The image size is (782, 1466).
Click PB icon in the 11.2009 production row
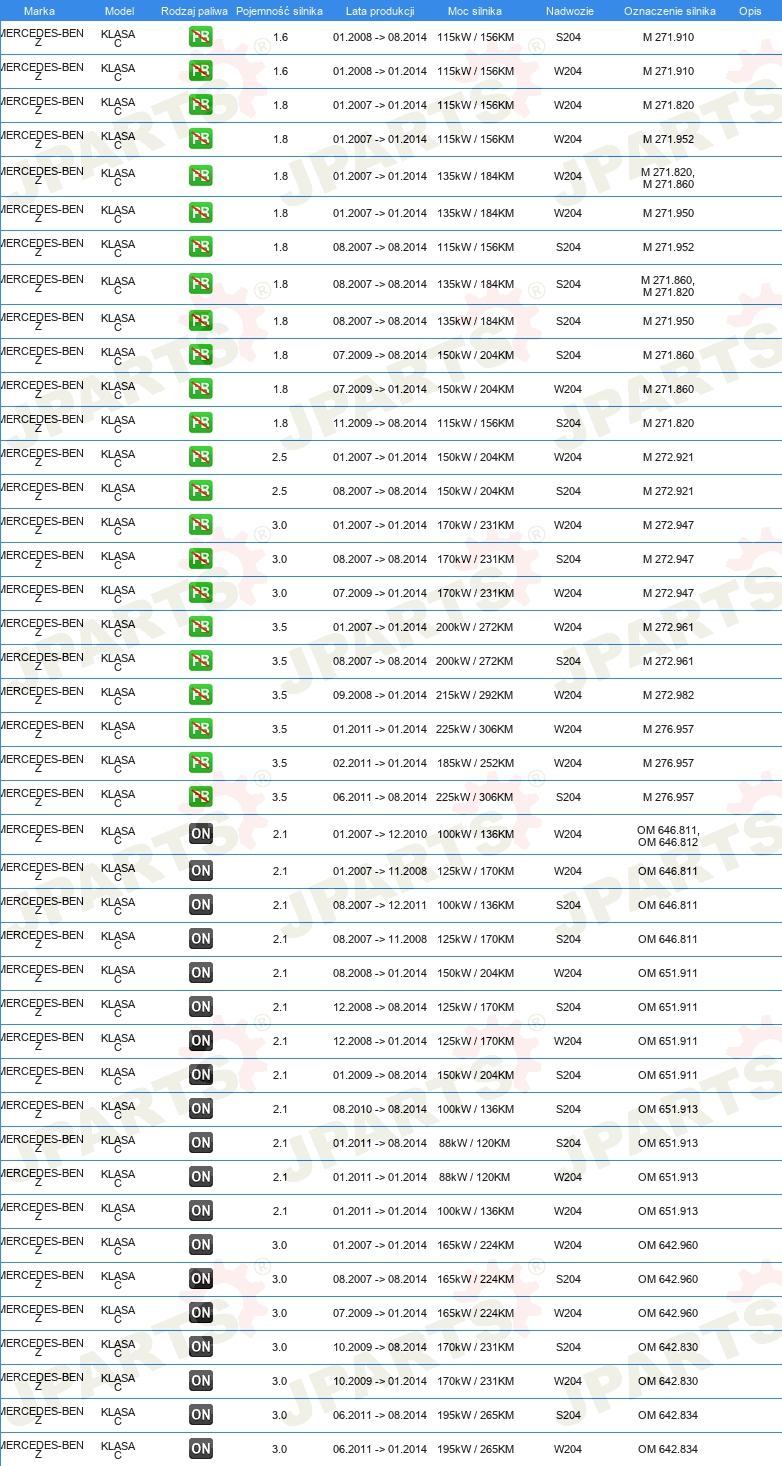tap(201, 423)
